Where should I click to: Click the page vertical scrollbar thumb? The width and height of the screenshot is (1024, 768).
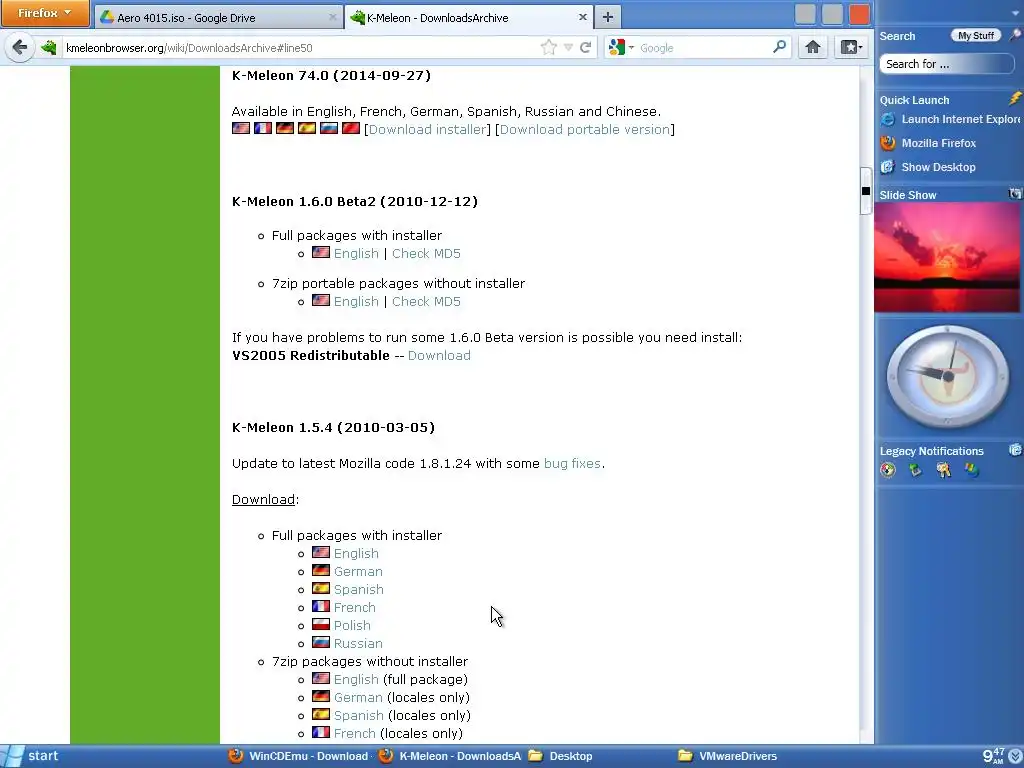click(866, 191)
